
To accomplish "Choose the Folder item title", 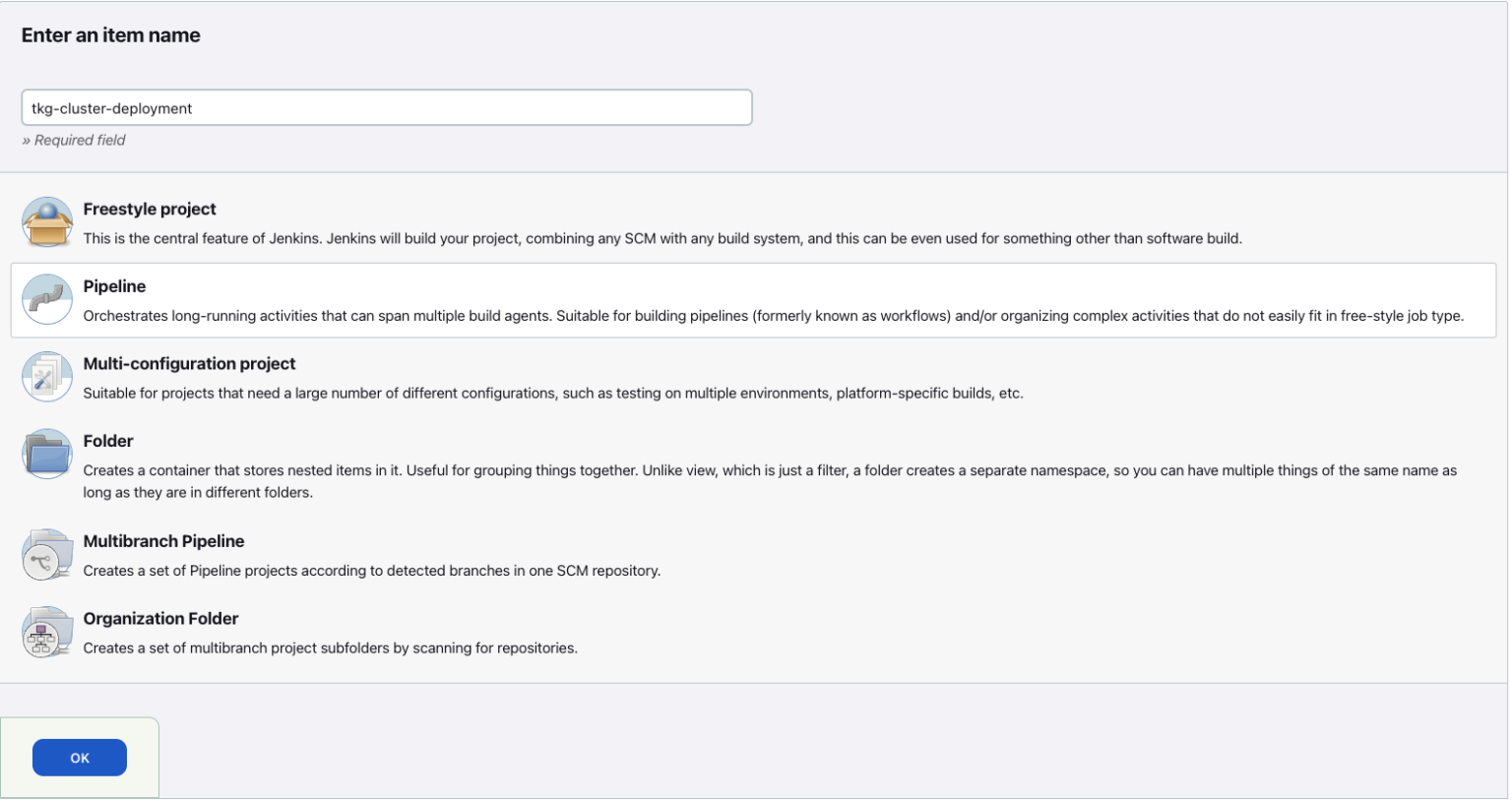I will pos(108,442).
